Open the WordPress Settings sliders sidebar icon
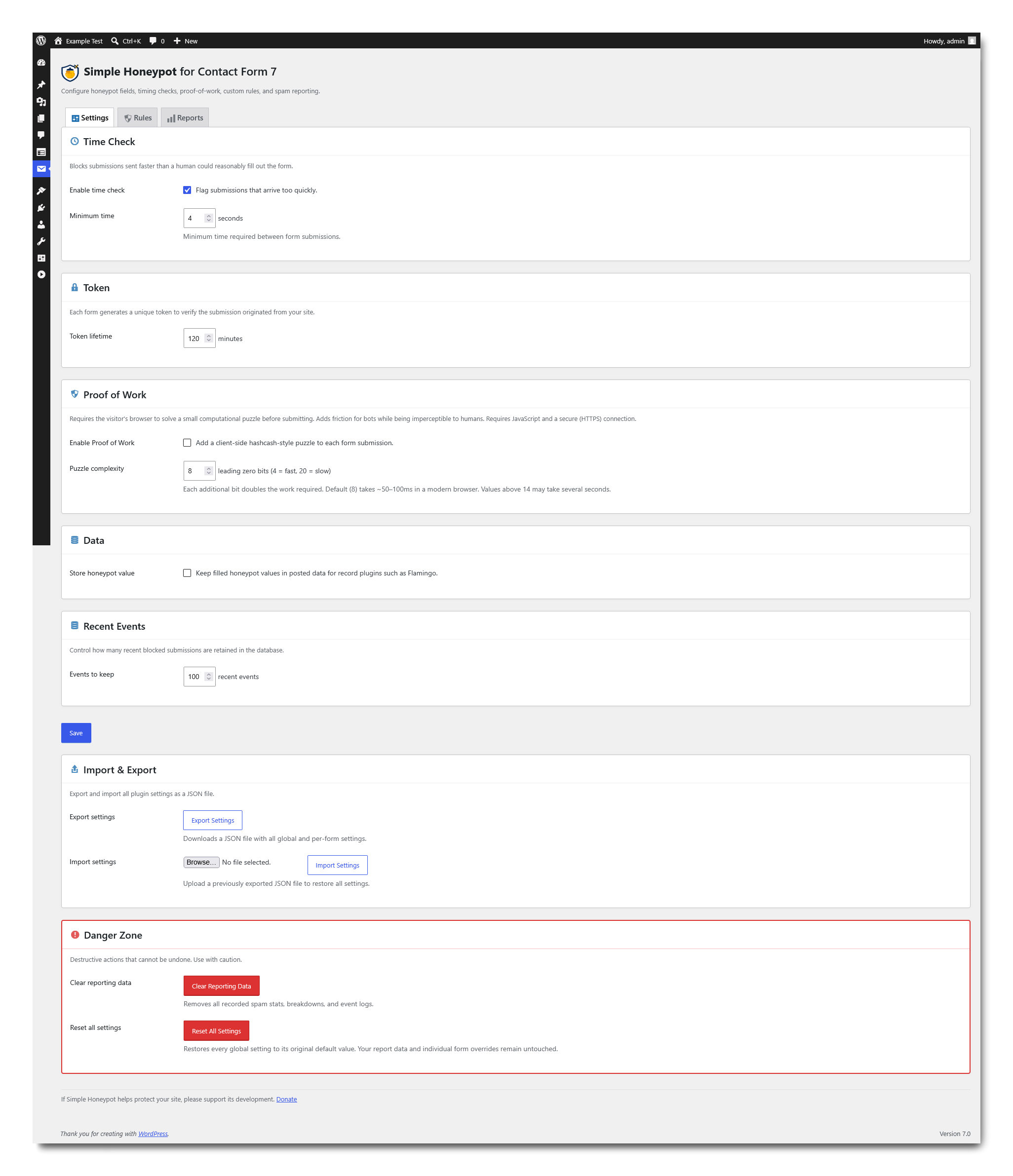1013x1176 pixels. [x=41, y=258]
